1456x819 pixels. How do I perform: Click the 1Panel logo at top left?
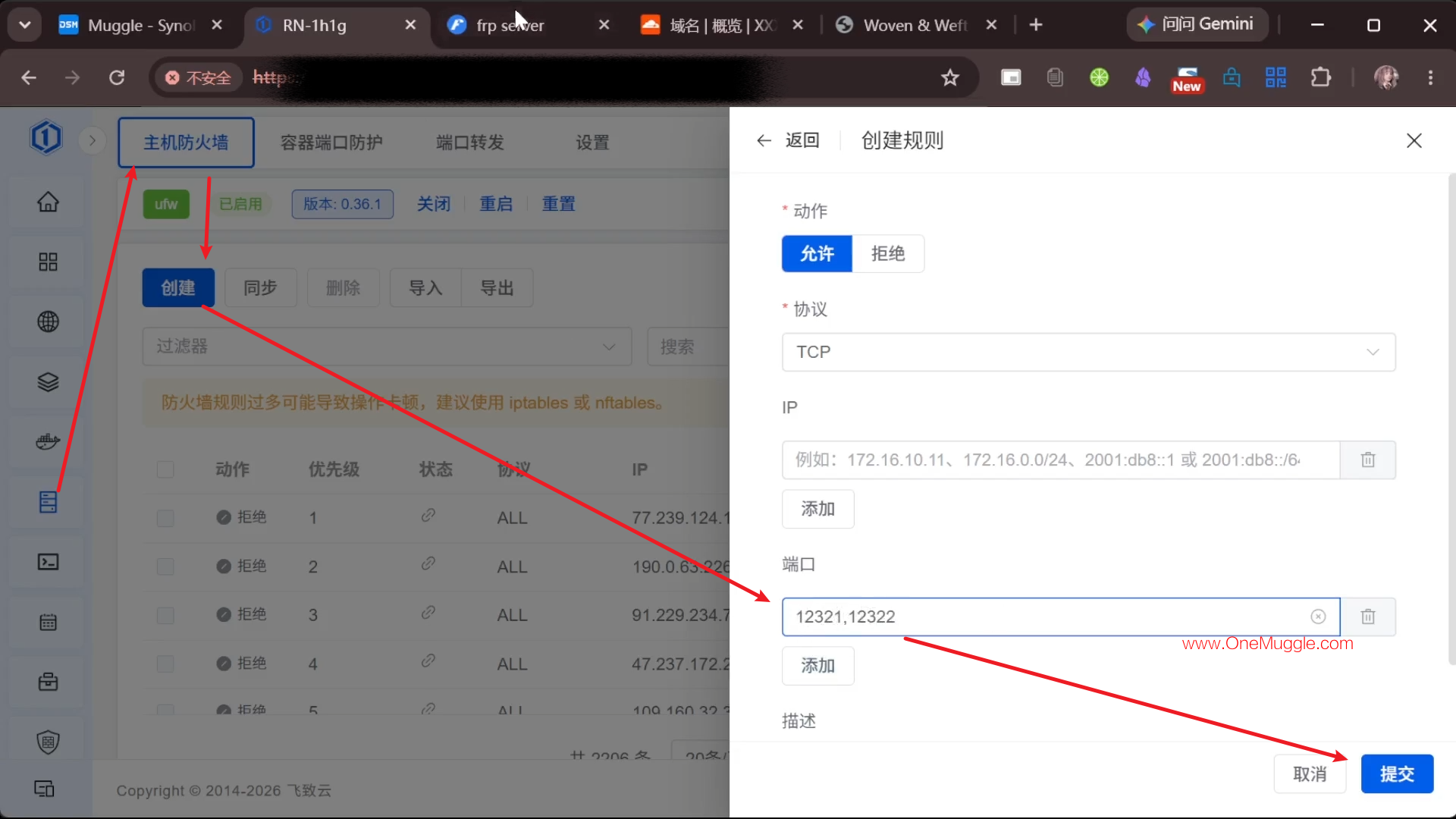[x=46, y=138]
